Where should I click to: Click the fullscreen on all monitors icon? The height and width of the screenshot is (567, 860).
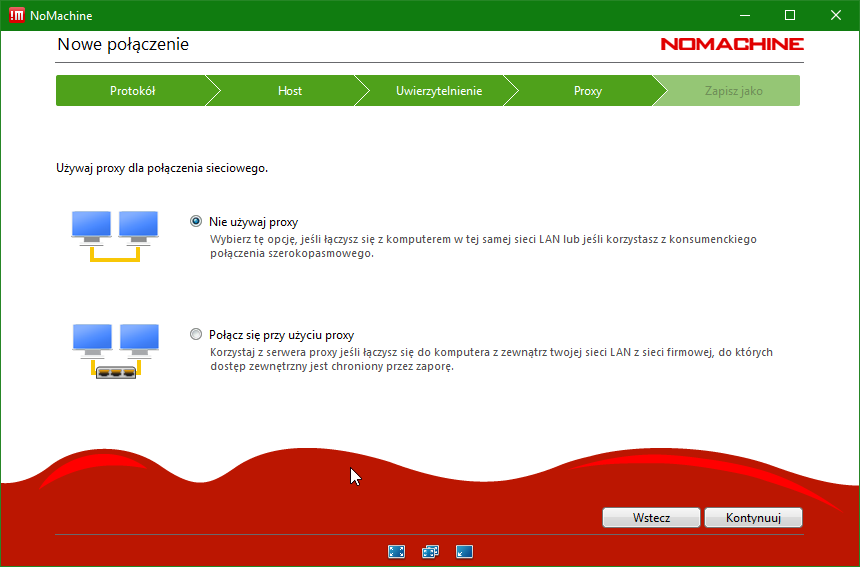pos(430,551)
